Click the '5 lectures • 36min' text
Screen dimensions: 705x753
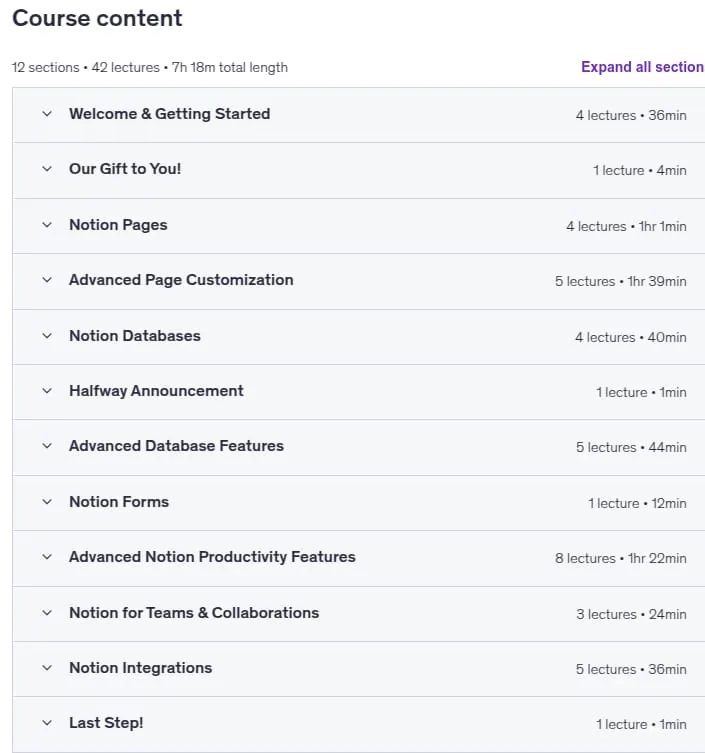tap(631, 669)
